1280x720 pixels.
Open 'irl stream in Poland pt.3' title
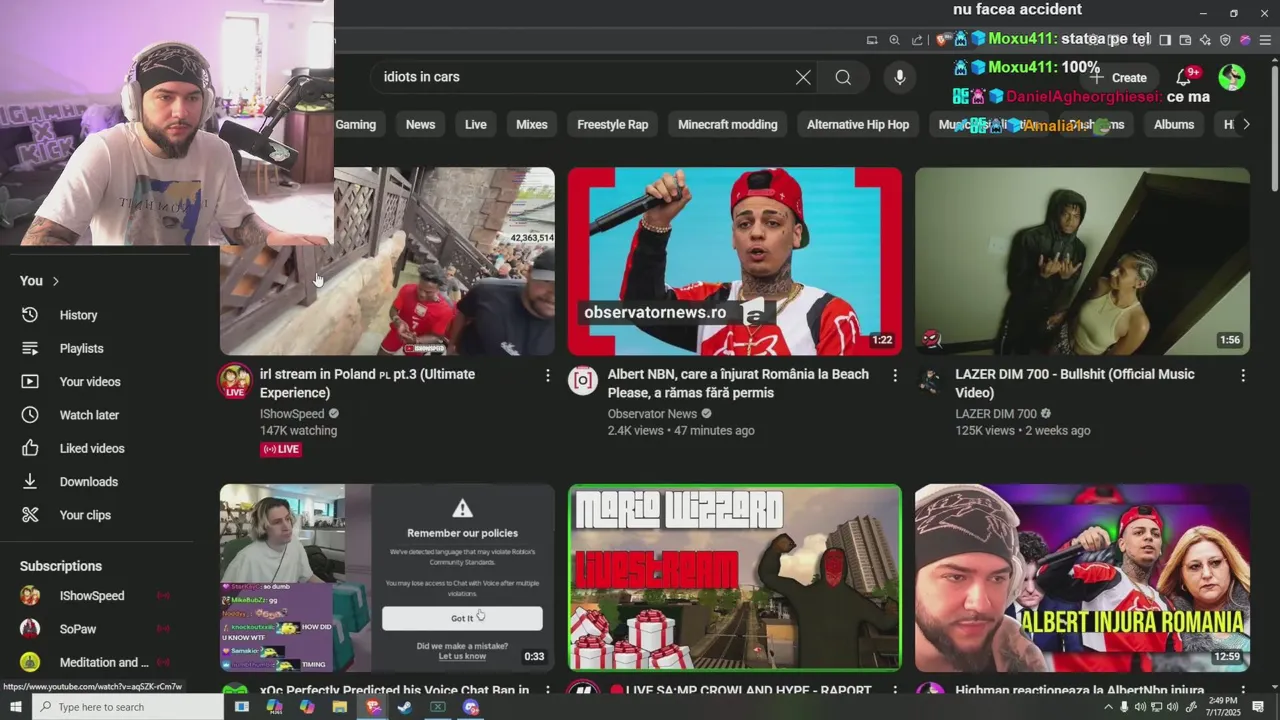[x=367, y=383]
